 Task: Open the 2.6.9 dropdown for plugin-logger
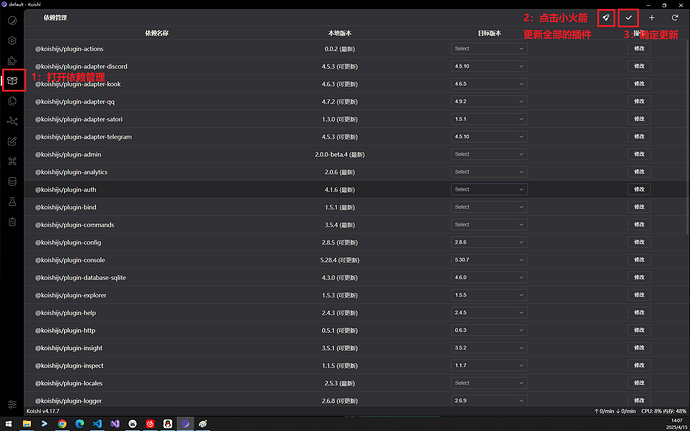tap(489, 401)
